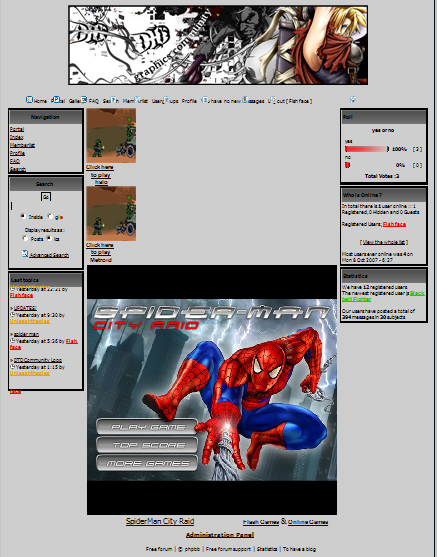
Task: Open the Online Games link
Action: point(308,522)
